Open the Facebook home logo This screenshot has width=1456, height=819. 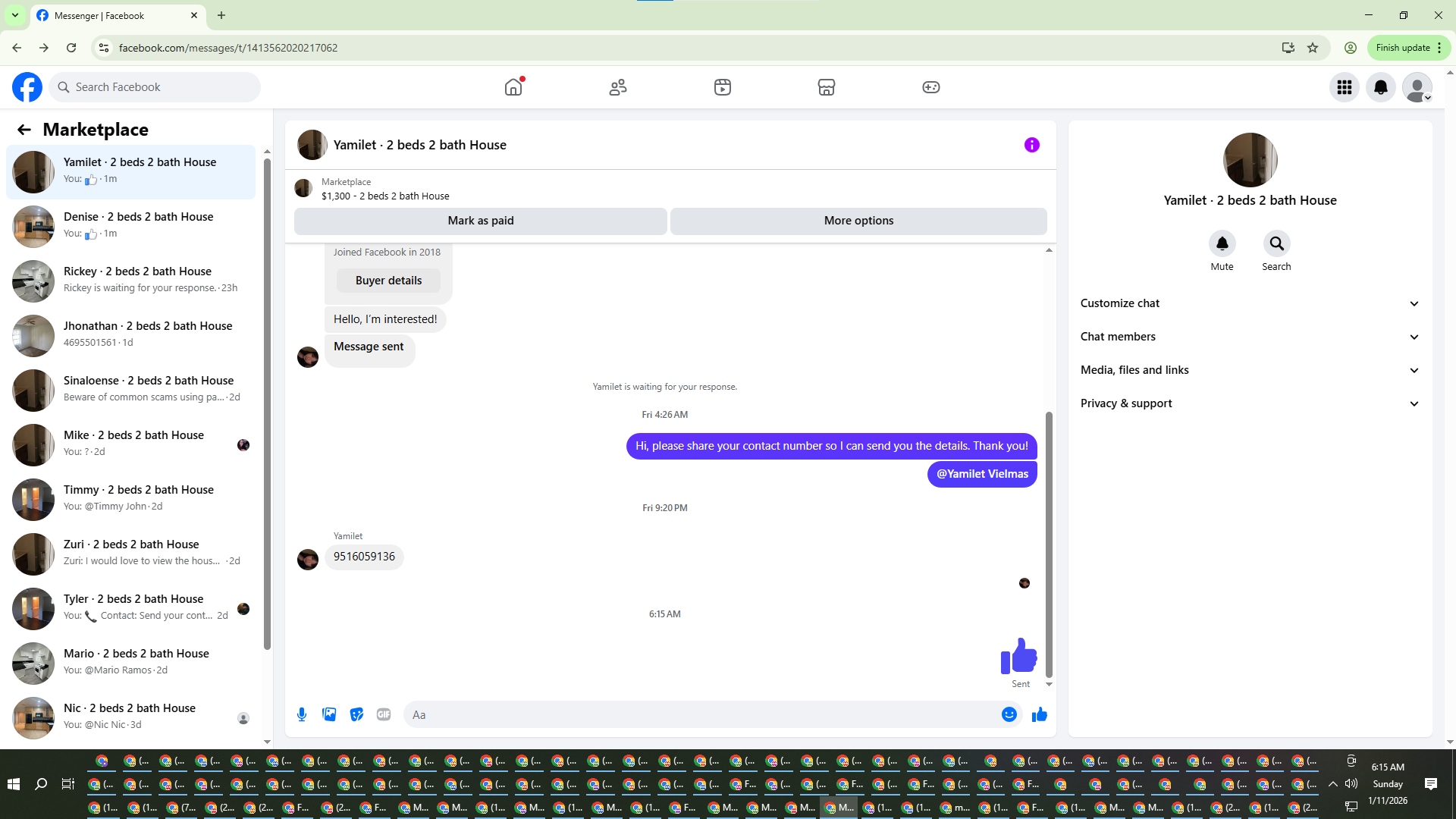click(x=27, y=87)
